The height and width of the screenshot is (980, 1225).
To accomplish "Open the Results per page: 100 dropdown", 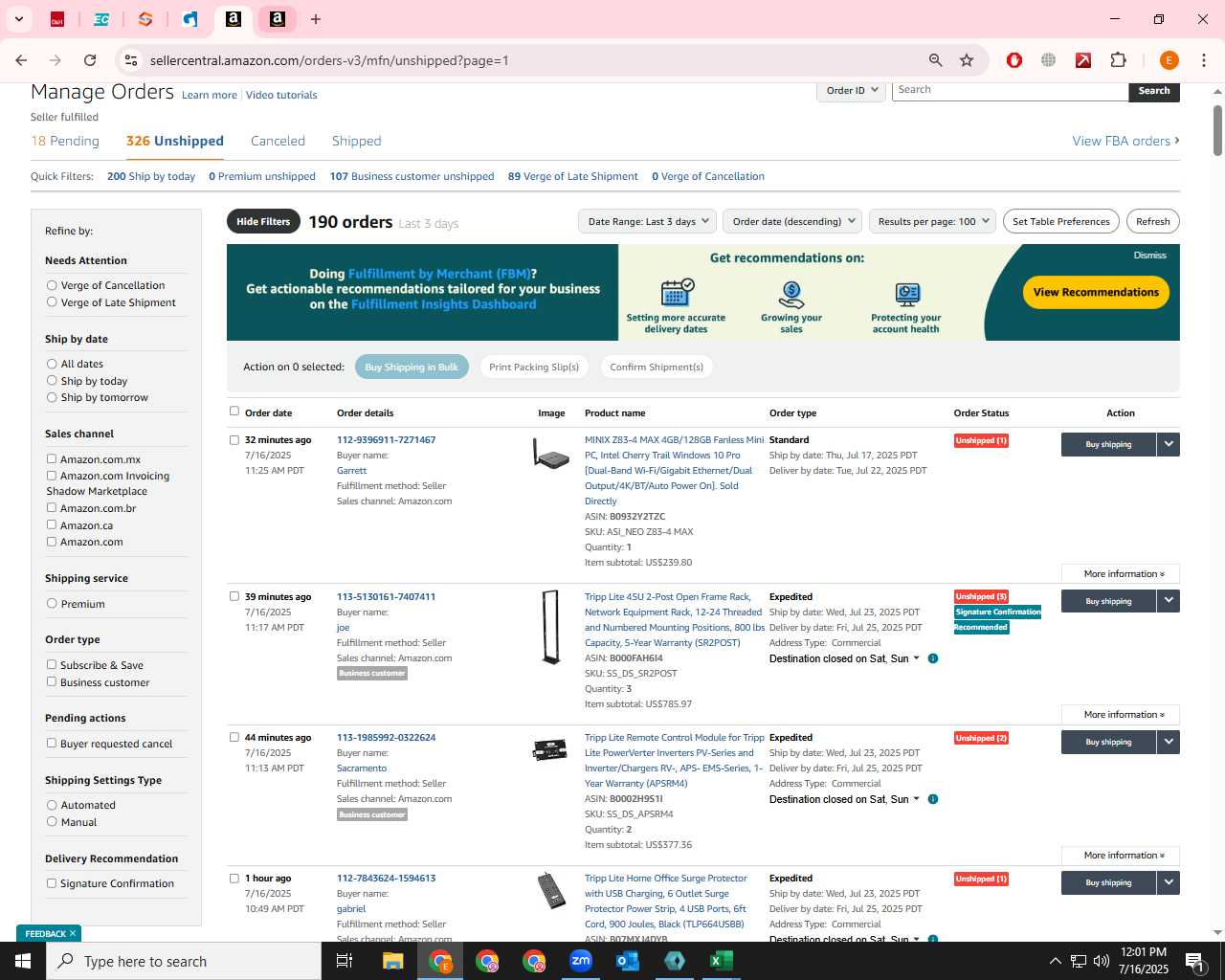I will tap(932, 221).
